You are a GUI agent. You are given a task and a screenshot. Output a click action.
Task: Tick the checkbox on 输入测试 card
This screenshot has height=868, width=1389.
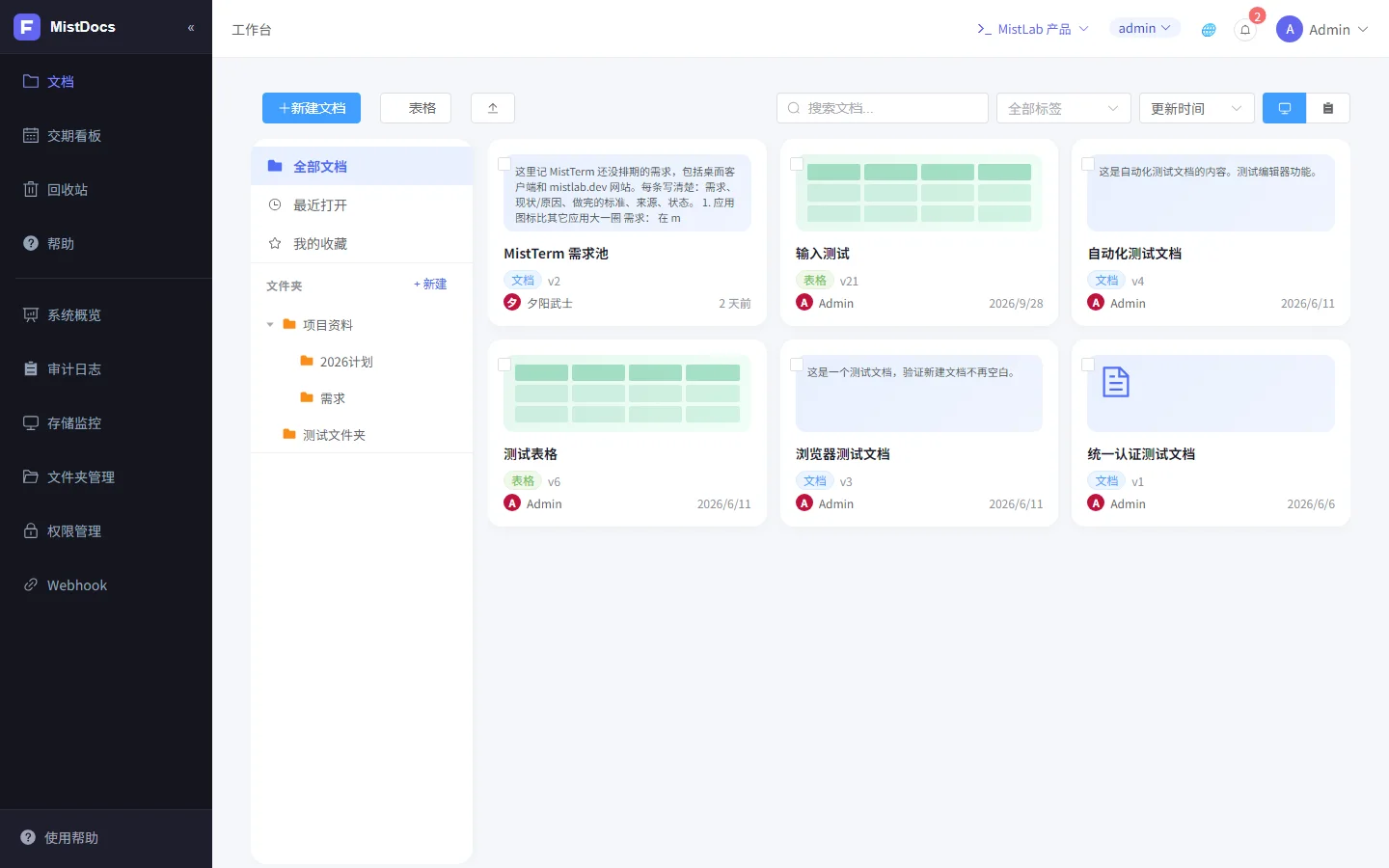point(797,164)
